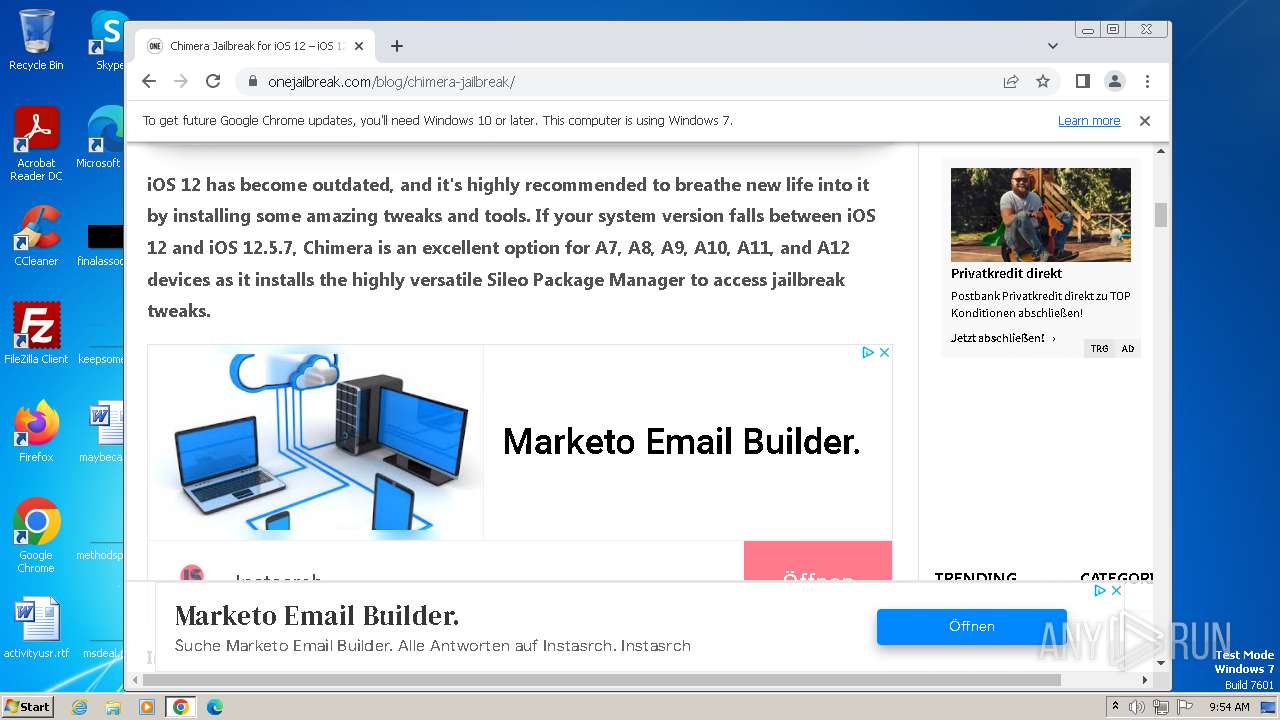Open Windows Media Player from taskbar
Viewport: 1280px width, 720px height.
[147, 707]
